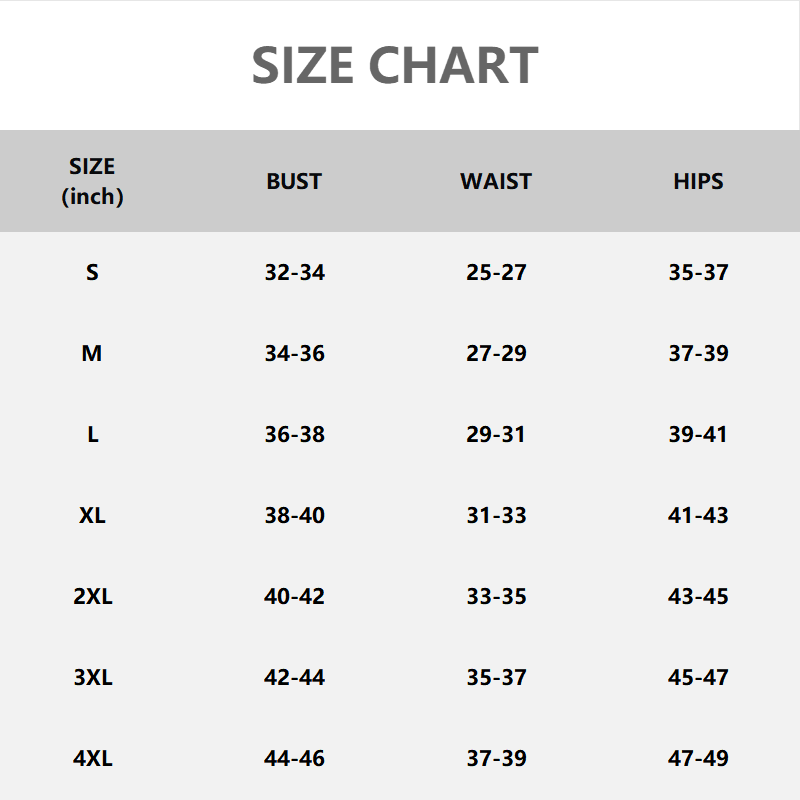Select hips value 45-47 for size 3XL

[x=698, y=677]
